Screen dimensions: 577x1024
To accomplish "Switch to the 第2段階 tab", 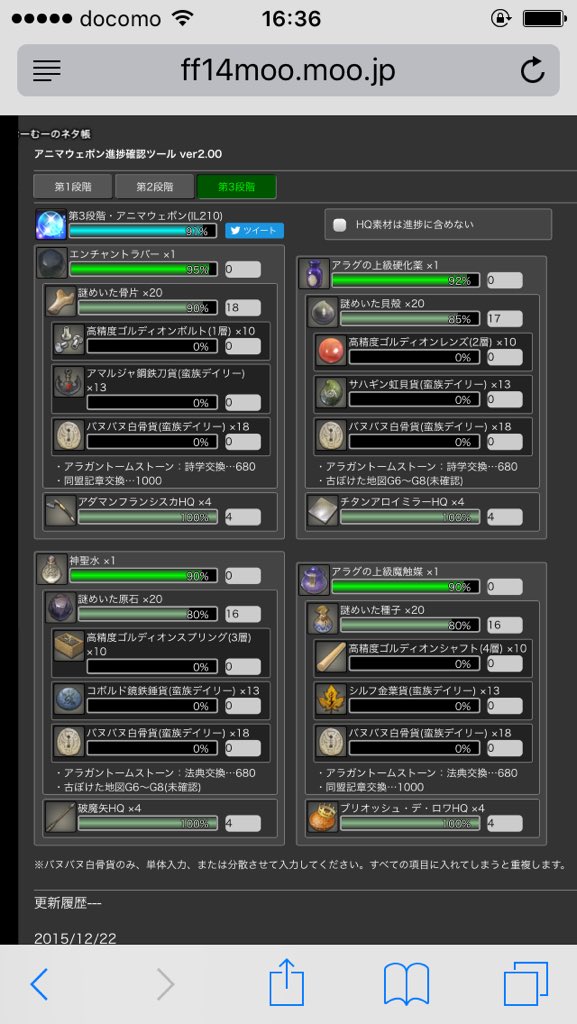I will click(155, 187).
